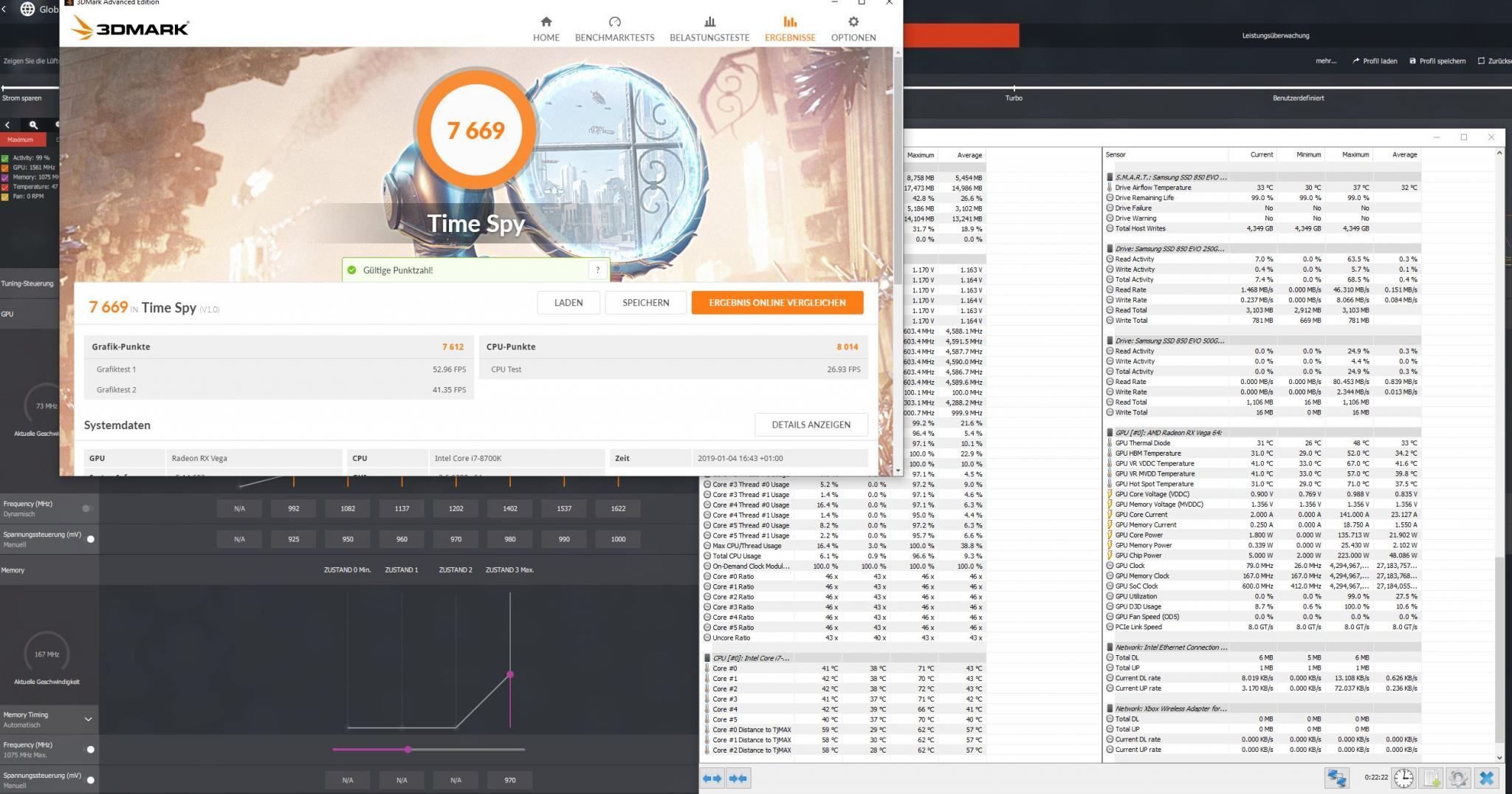Click the back arrow in Radeon graph toolbar
Screen dimensions: 1512x794
click(x=7, y=125)
